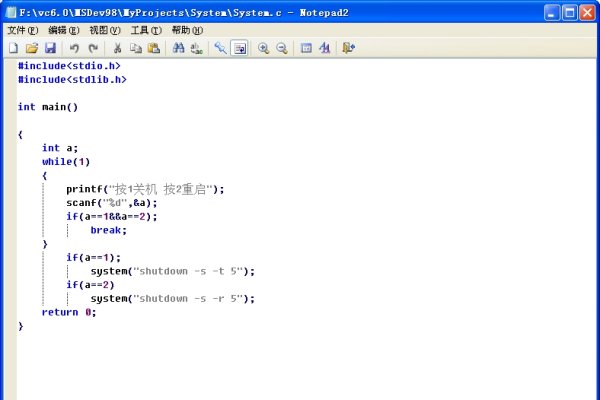
Task: Open the 编辑(E) menu
Action: tap(64, 30)
